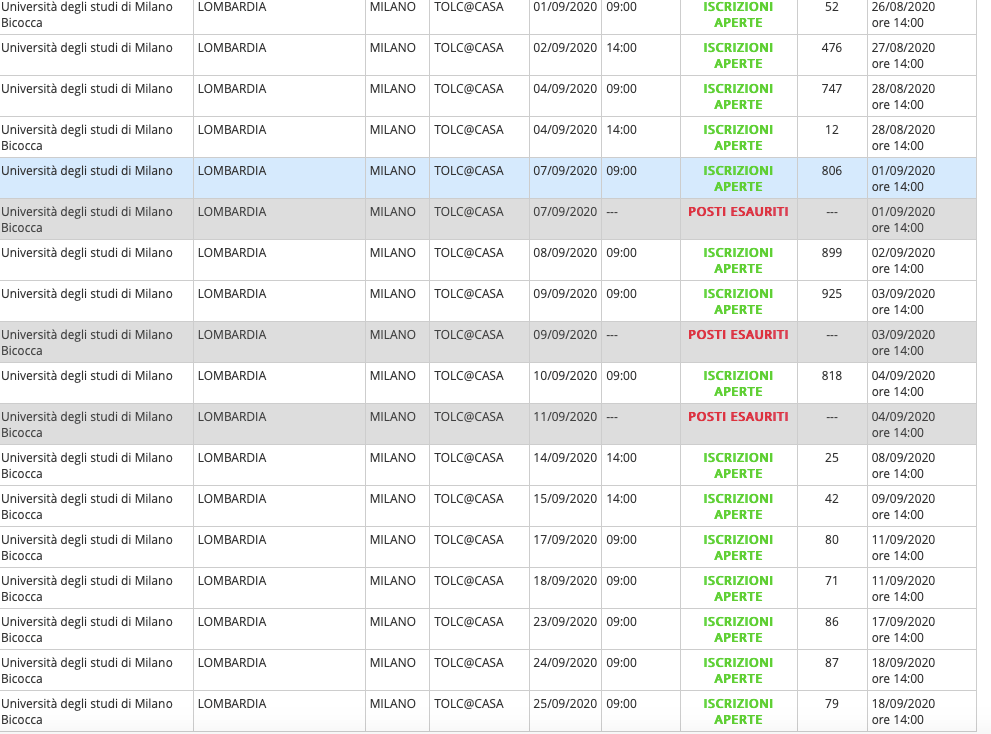Click deadline 27/08/2020 ore 14:00

click(x=903, y=56)
